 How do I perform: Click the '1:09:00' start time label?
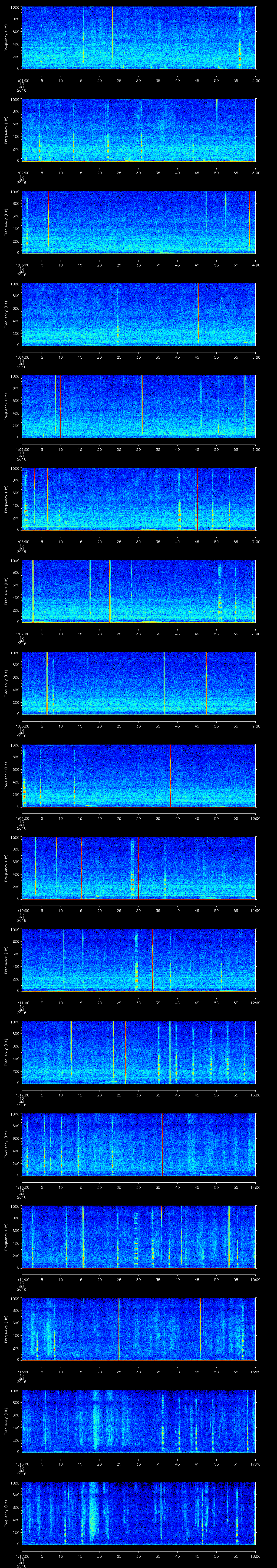[22, 818]
